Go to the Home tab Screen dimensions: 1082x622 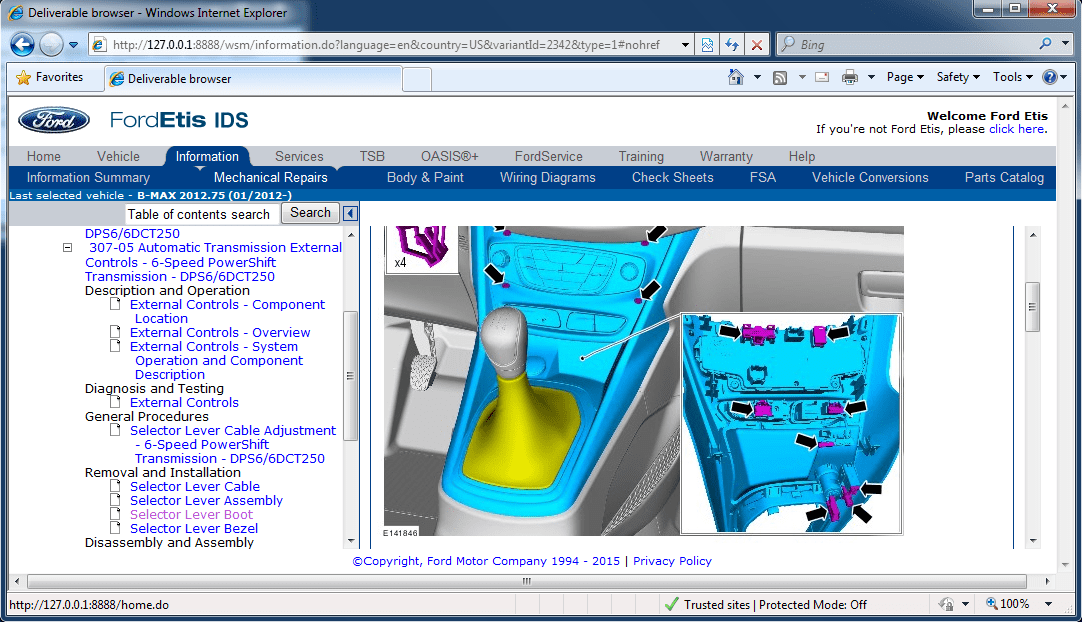(43, 157)
